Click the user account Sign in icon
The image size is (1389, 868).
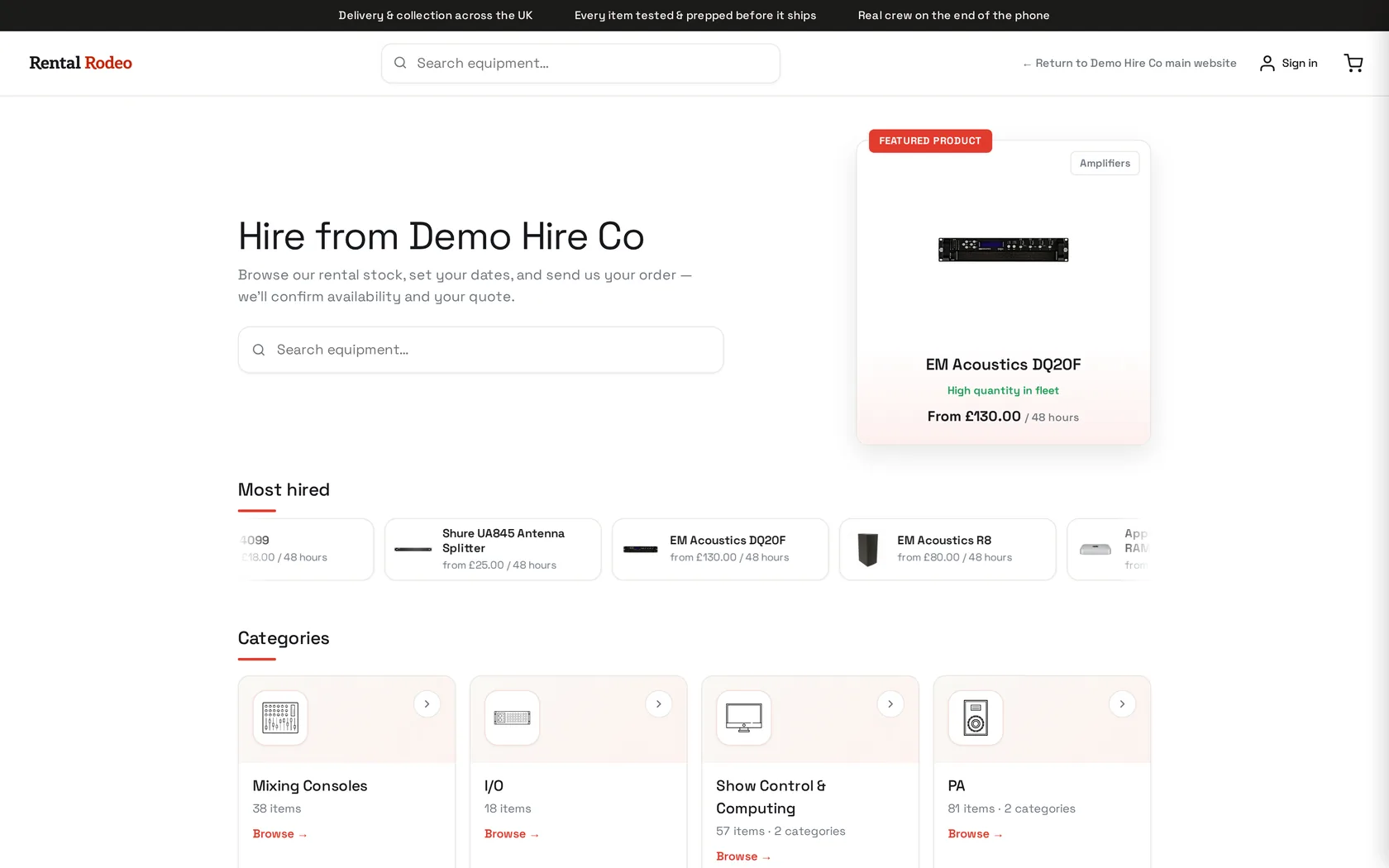1267,63
